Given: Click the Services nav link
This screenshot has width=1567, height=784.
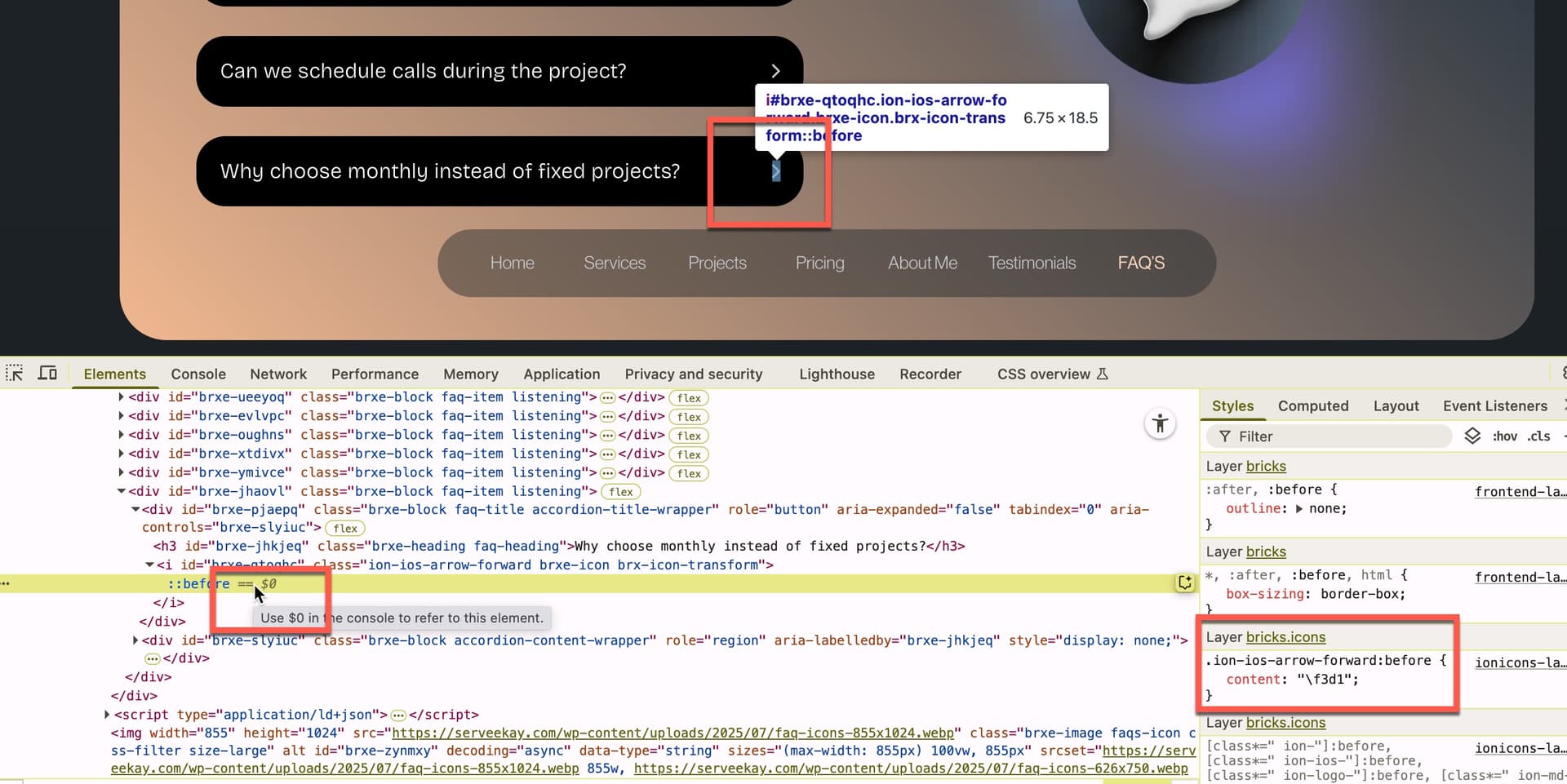Looking at the screenshot, I should click(615, 263).
